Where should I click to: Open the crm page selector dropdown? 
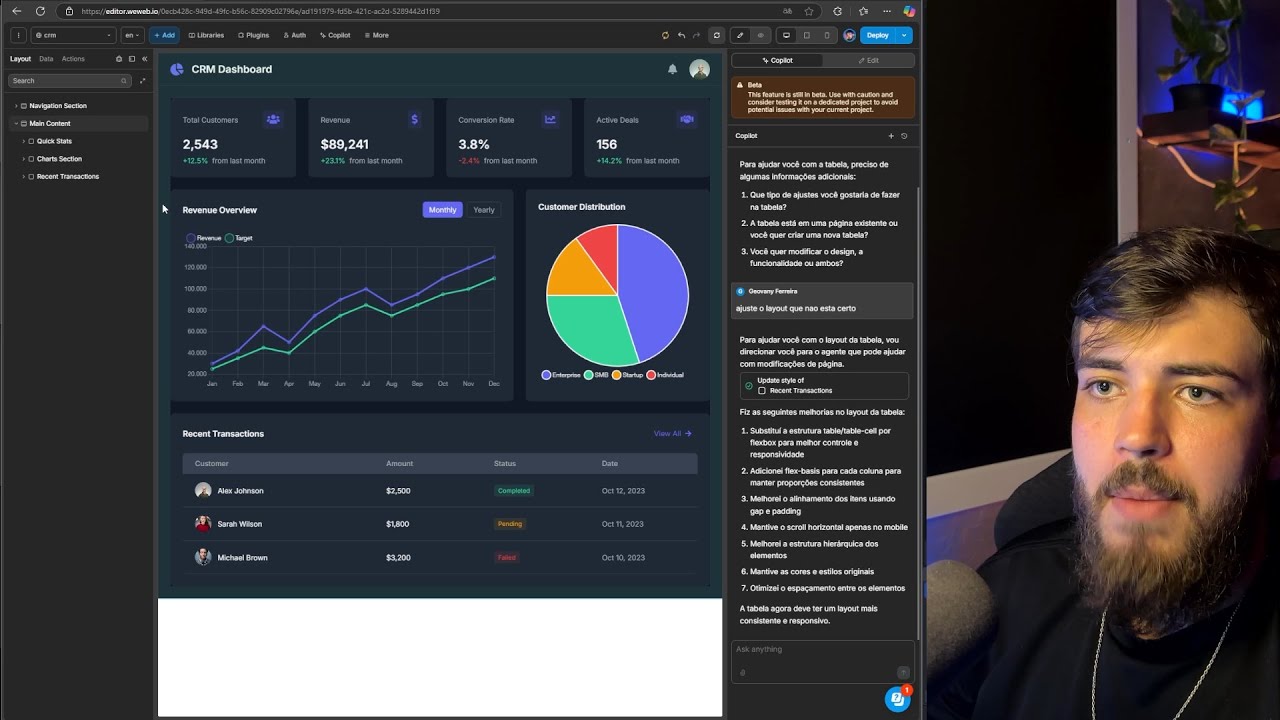(x=74, y=35)
